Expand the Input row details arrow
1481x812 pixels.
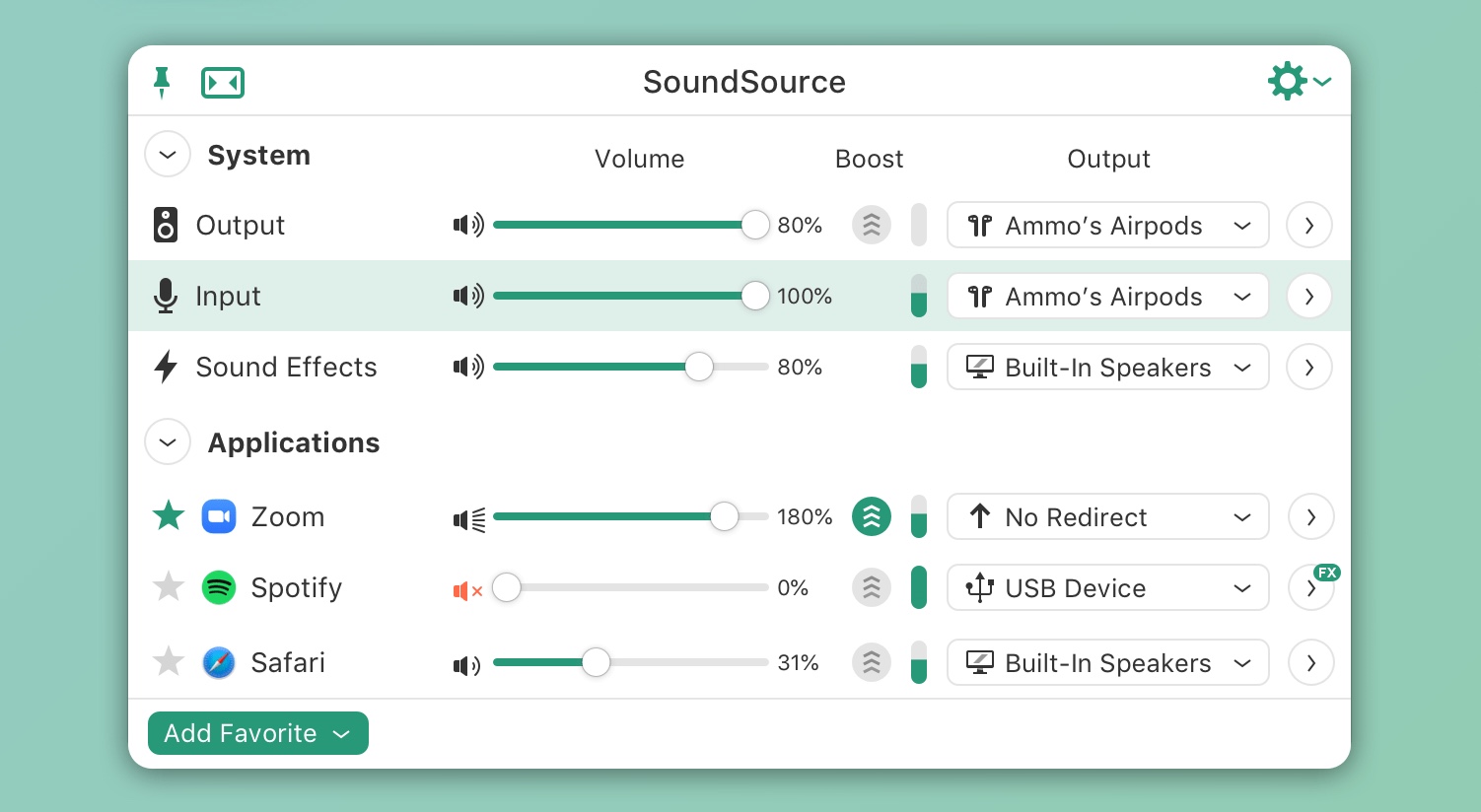1309,296
